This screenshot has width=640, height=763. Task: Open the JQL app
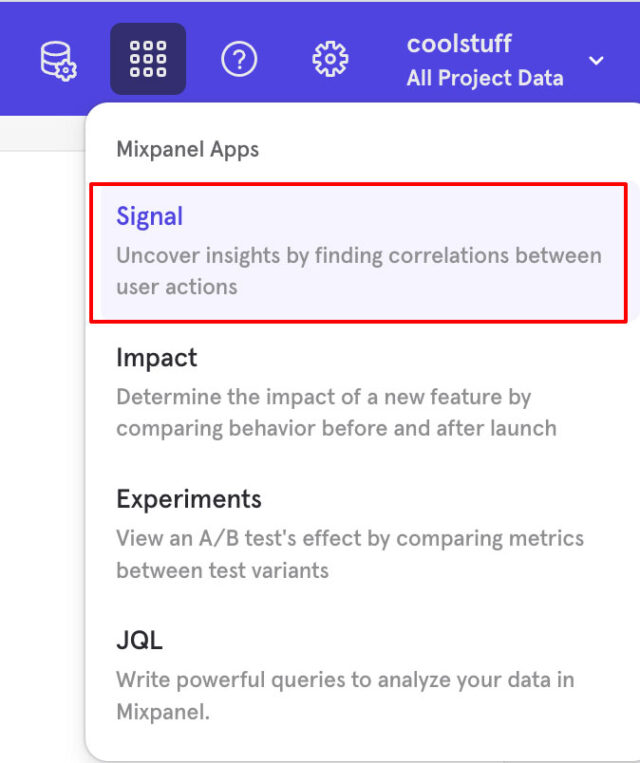tap(140, 640)
